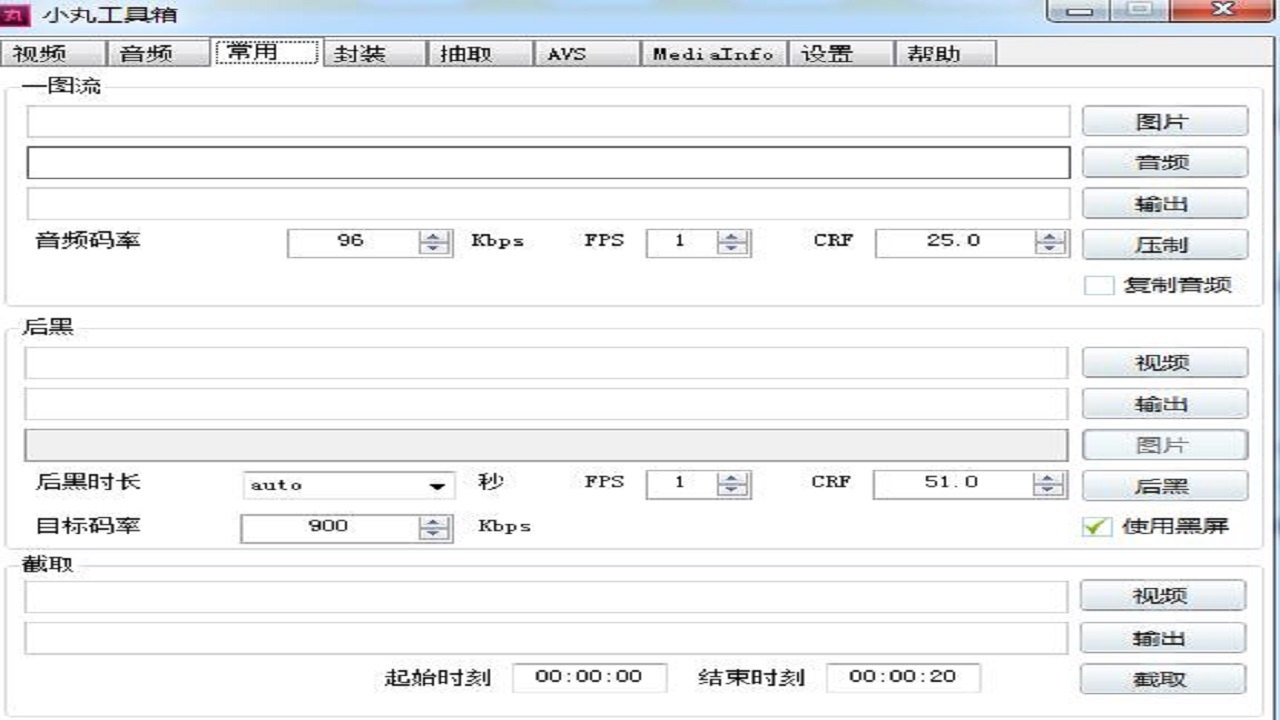The image size is (1280, 720).
Task: Click the 音频 browse button
Action: (1164, 163)
